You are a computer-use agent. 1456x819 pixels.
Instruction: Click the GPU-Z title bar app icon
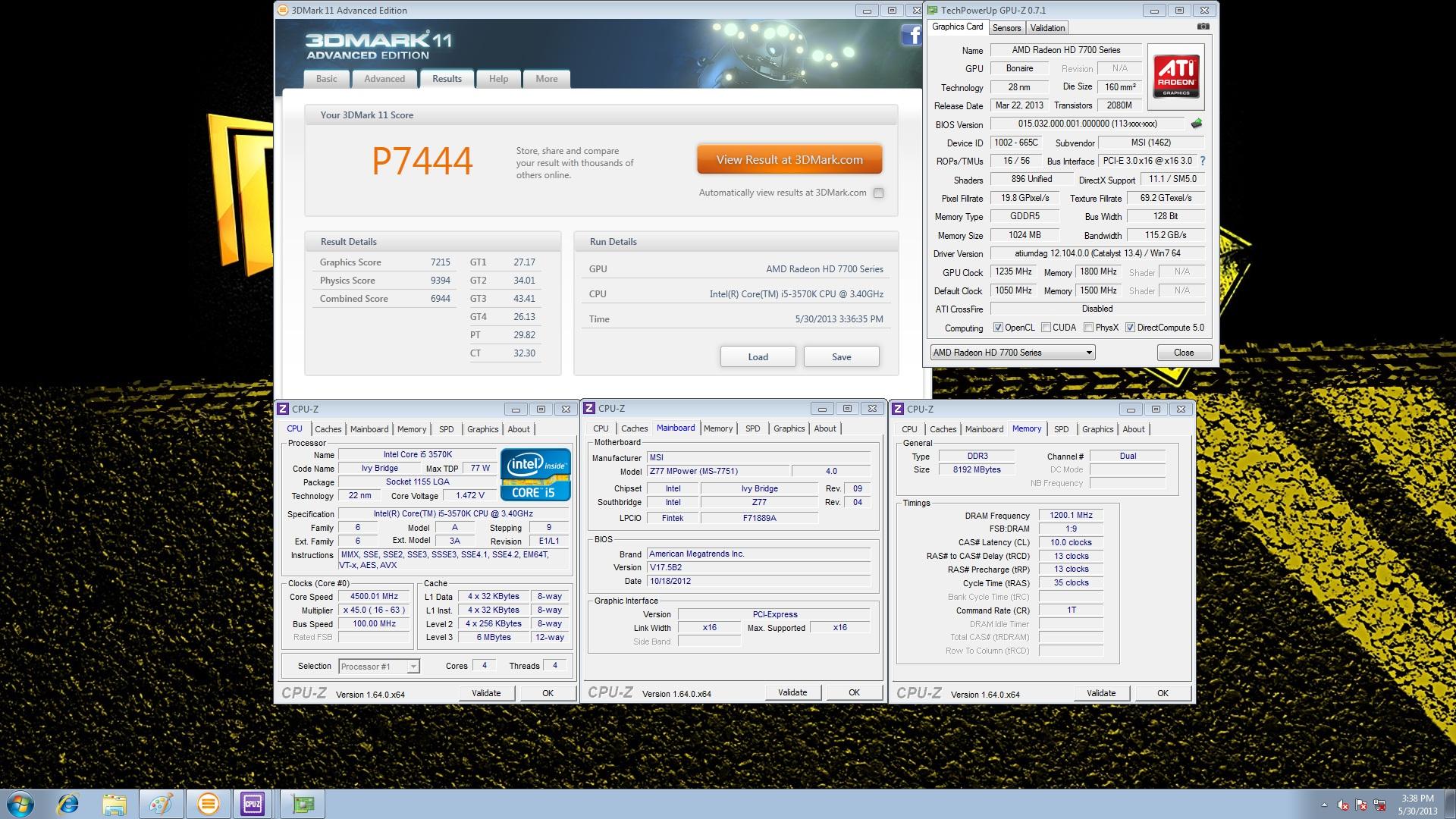tap(934, 11)
